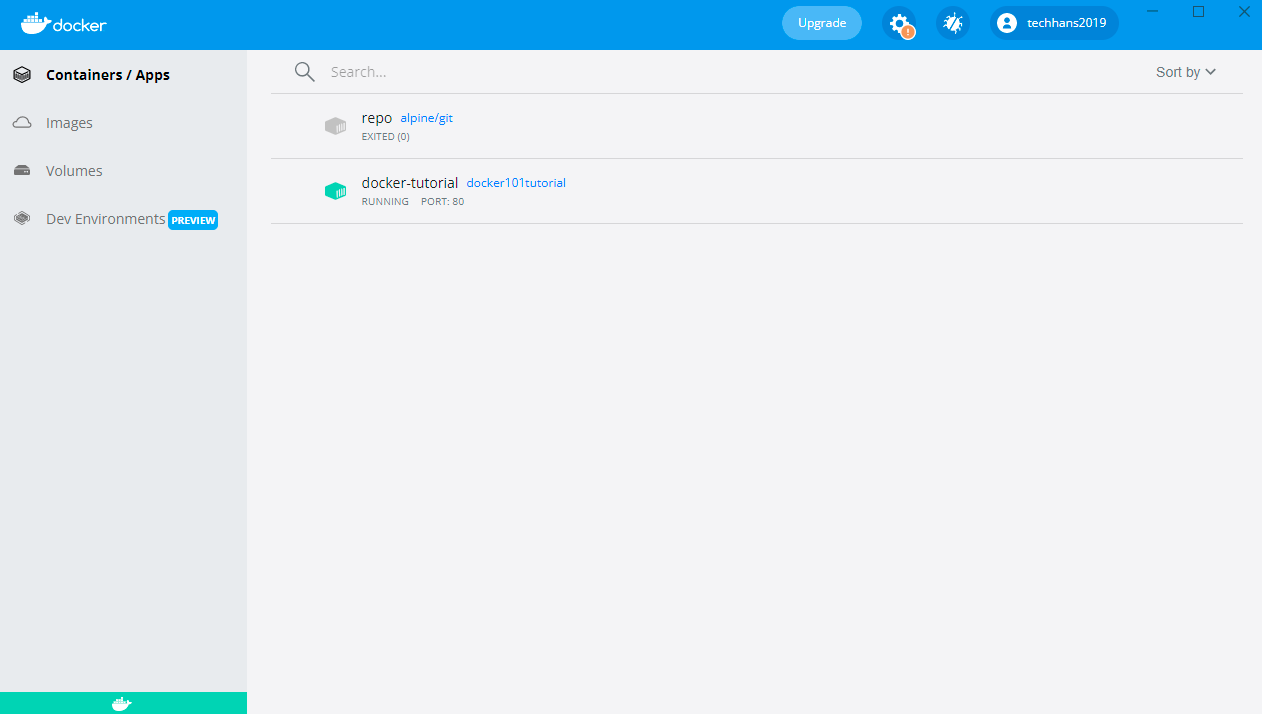The height and width of the screenshot is (714, 1262).
Task: Click the user avatar icon beside techhans2019
Action: [1007, 23]
